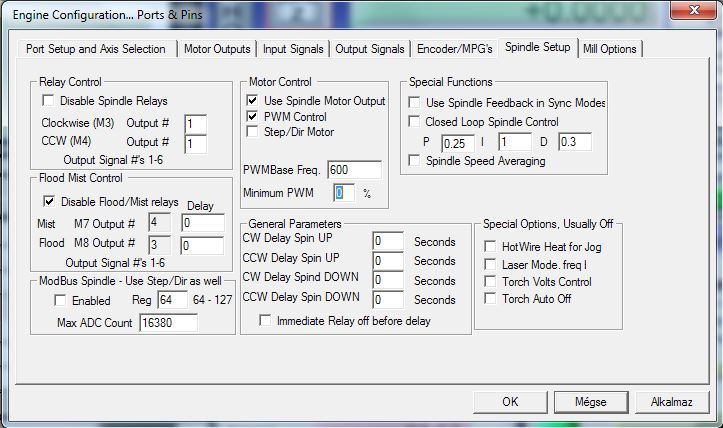Image resolution: width=723 pixels, height=428 pixels.
Task: Switch to Port Setup and Axis Selection tab
Action: (x=98, y=48)
